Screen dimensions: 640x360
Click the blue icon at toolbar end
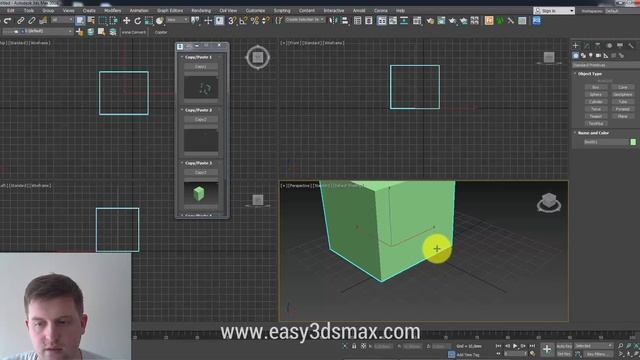click(536, 20)
